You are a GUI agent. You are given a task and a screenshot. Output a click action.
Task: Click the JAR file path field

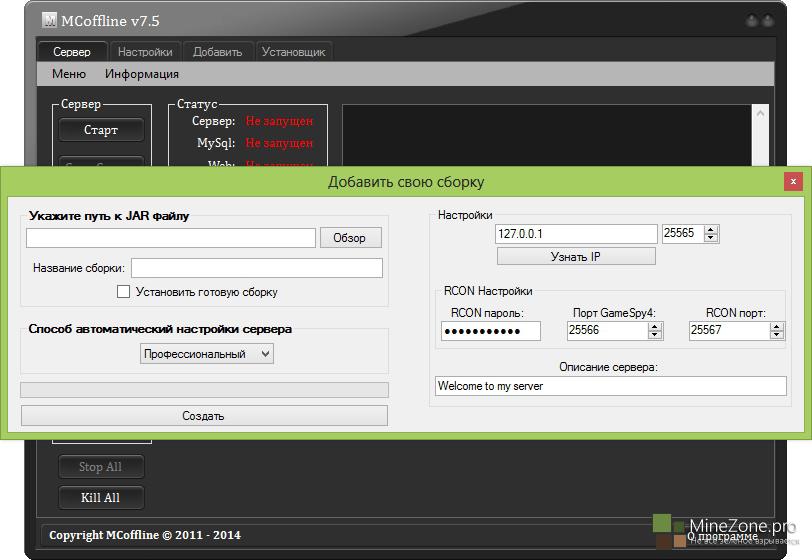pos(170,238)
